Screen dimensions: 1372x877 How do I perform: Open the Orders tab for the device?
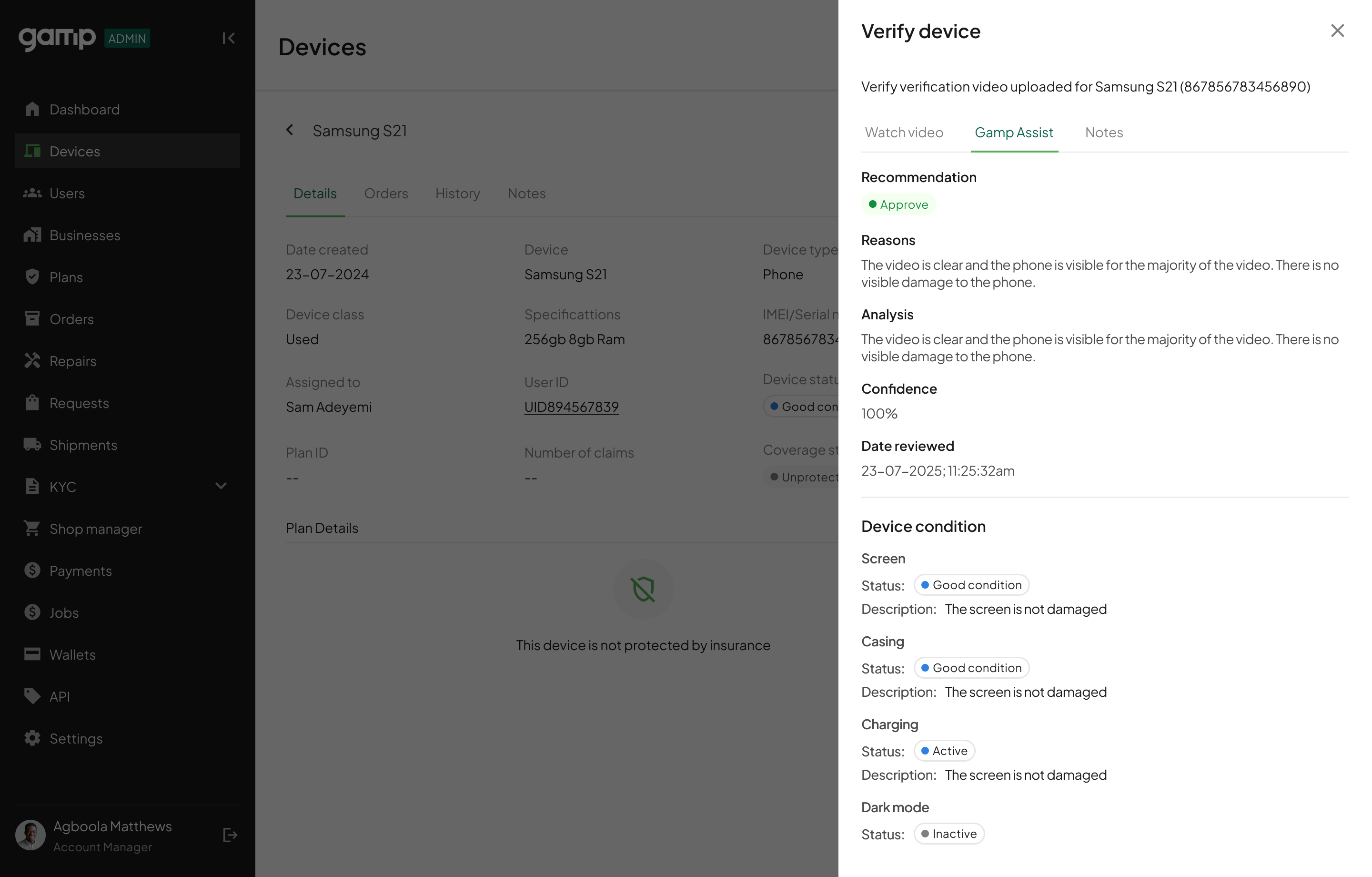(x=386, y=194)
